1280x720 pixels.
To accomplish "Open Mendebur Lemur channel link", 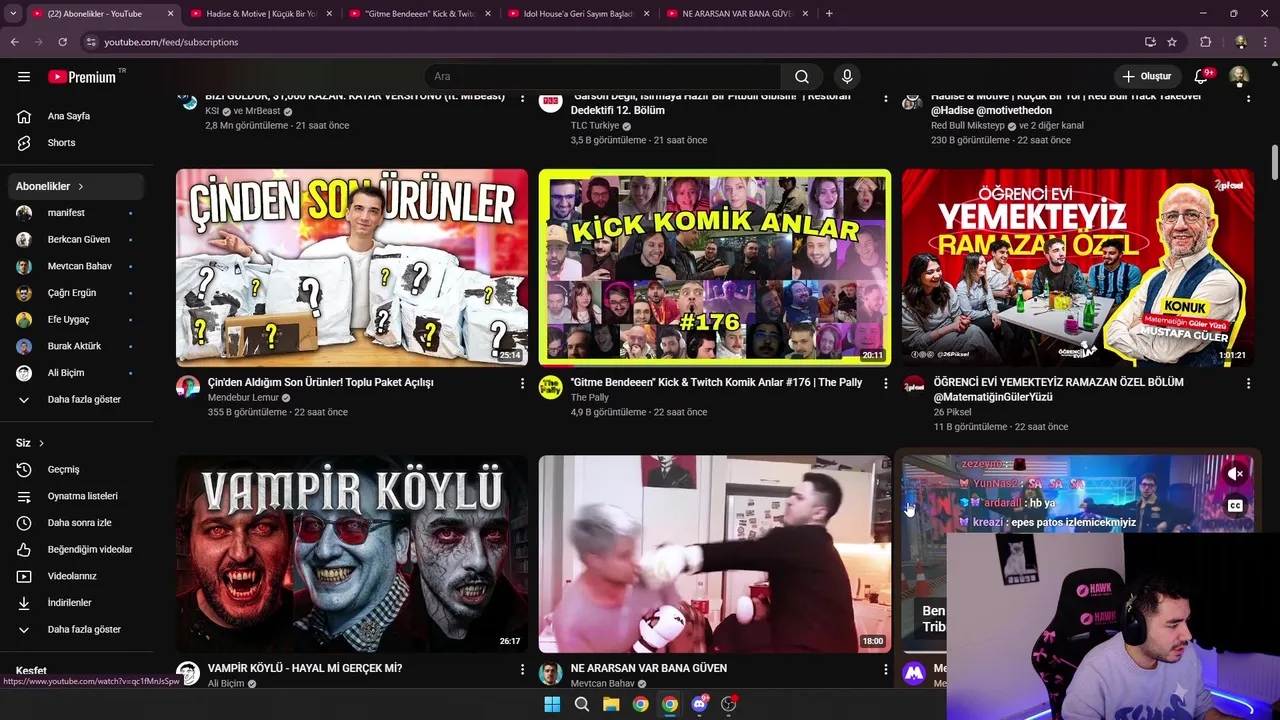I will coord(243,398).
